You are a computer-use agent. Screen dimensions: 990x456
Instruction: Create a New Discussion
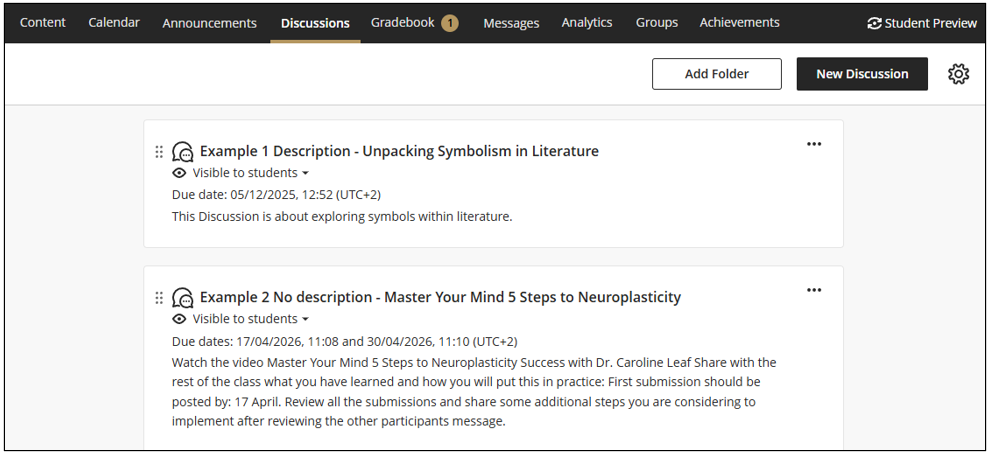[862, 74]
